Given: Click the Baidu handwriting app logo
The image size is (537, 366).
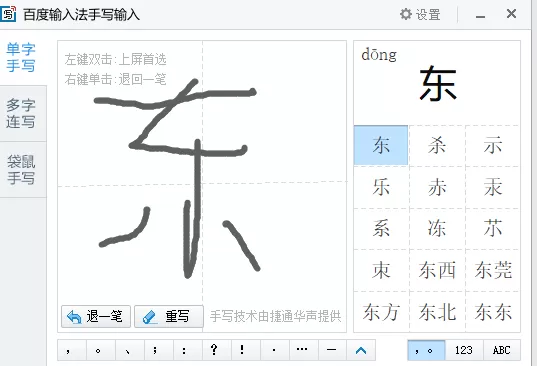Looking at the screenshot, I should (x=8, y=14).
